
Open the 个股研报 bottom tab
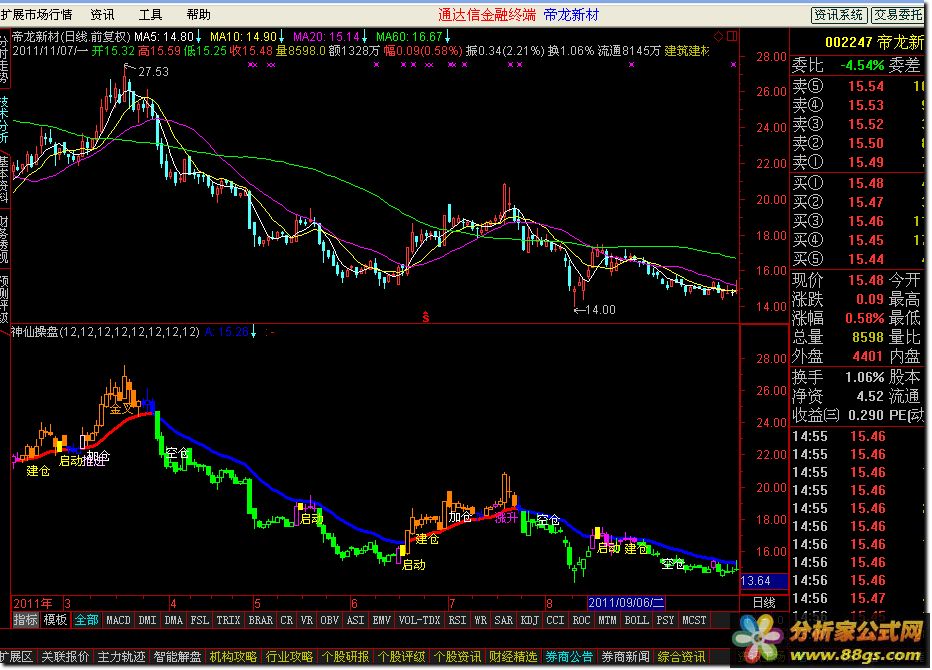click(345, 657)
